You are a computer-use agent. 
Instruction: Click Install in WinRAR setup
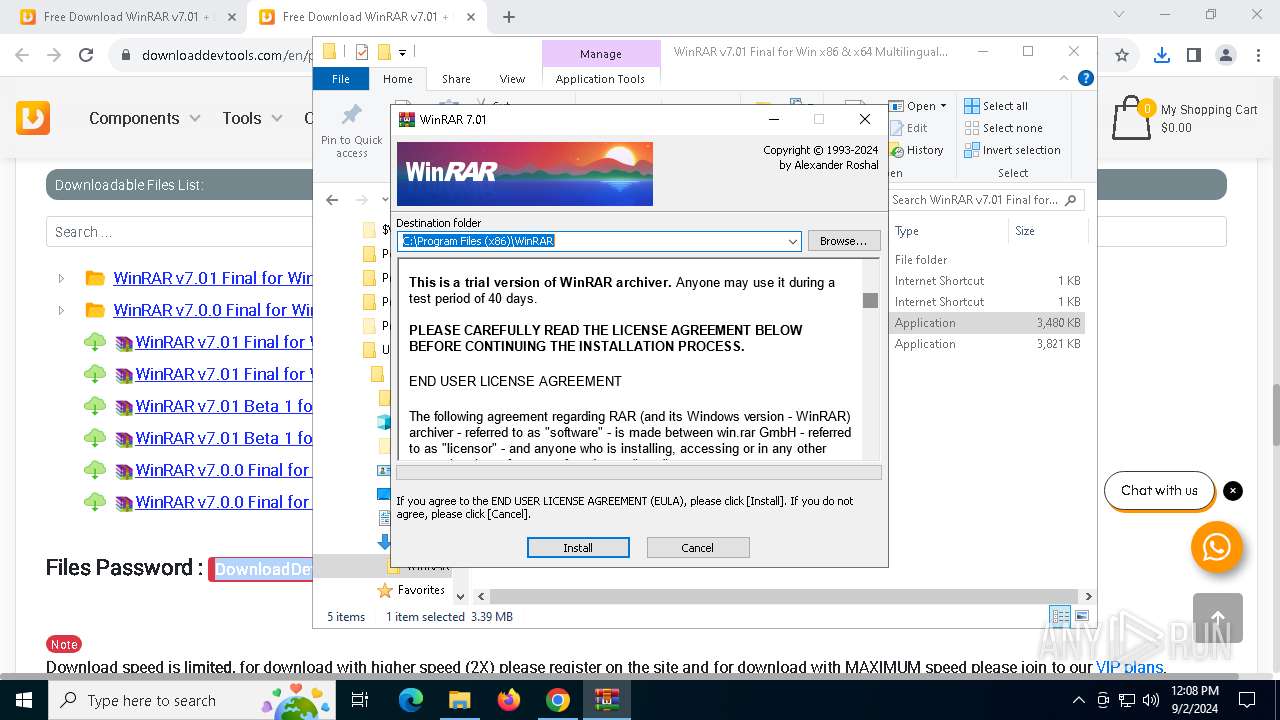[x=578, y=547]
